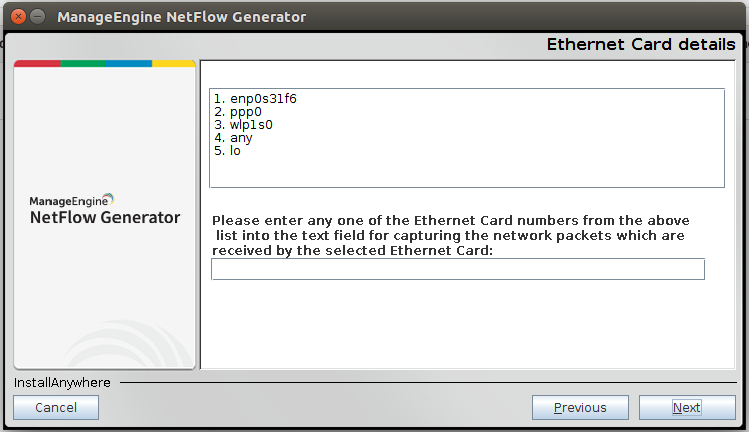Click the blue segment of the color stripe
Image resolution: width=749 pixels, height=432 pixels.
coord(128,63)
